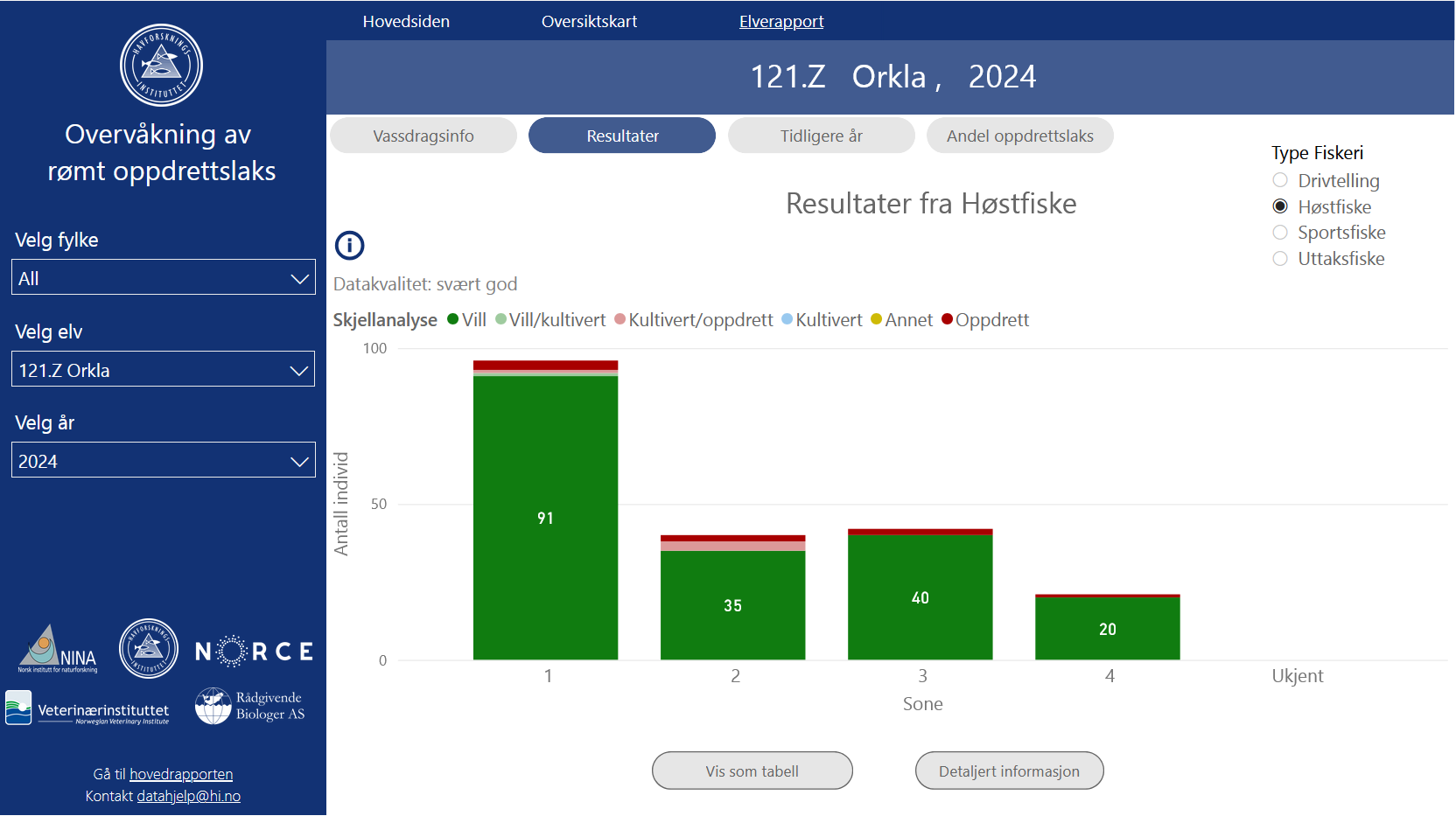This screenshot has height=816, width=1456.
Task: Open the Velg år dropdown
Action: click(x=163, y=459)
